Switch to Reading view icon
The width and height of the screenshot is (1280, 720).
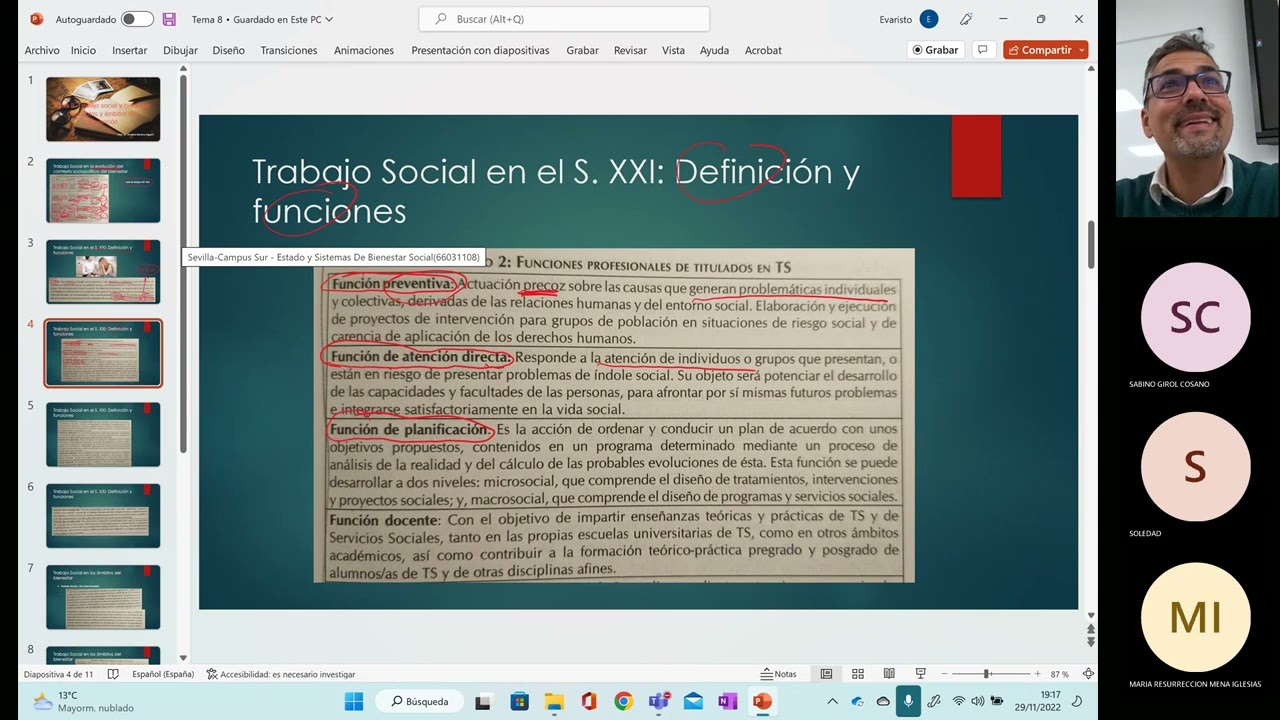point(889,674)
